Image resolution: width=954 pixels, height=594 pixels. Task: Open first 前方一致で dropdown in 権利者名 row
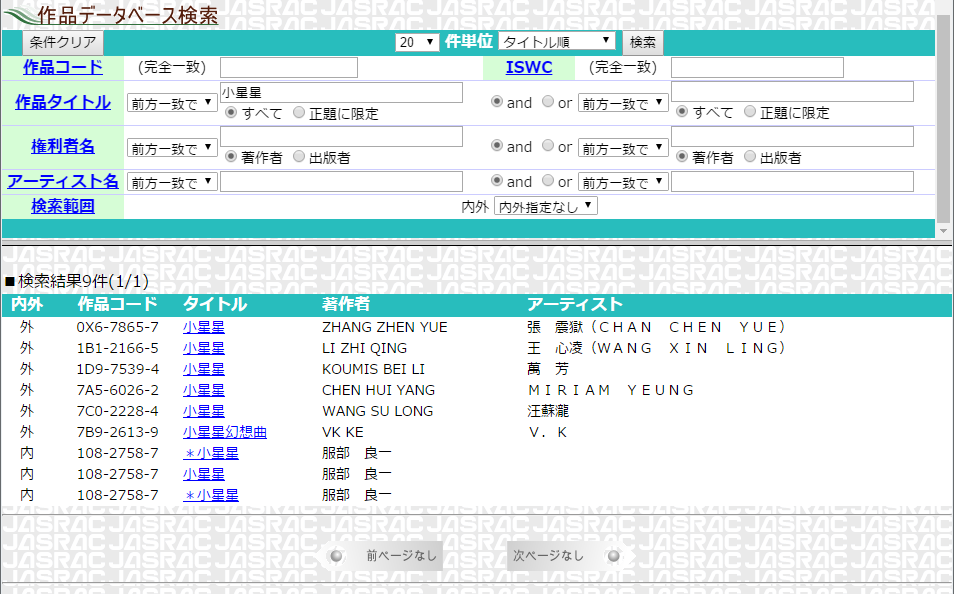[172, 148]
